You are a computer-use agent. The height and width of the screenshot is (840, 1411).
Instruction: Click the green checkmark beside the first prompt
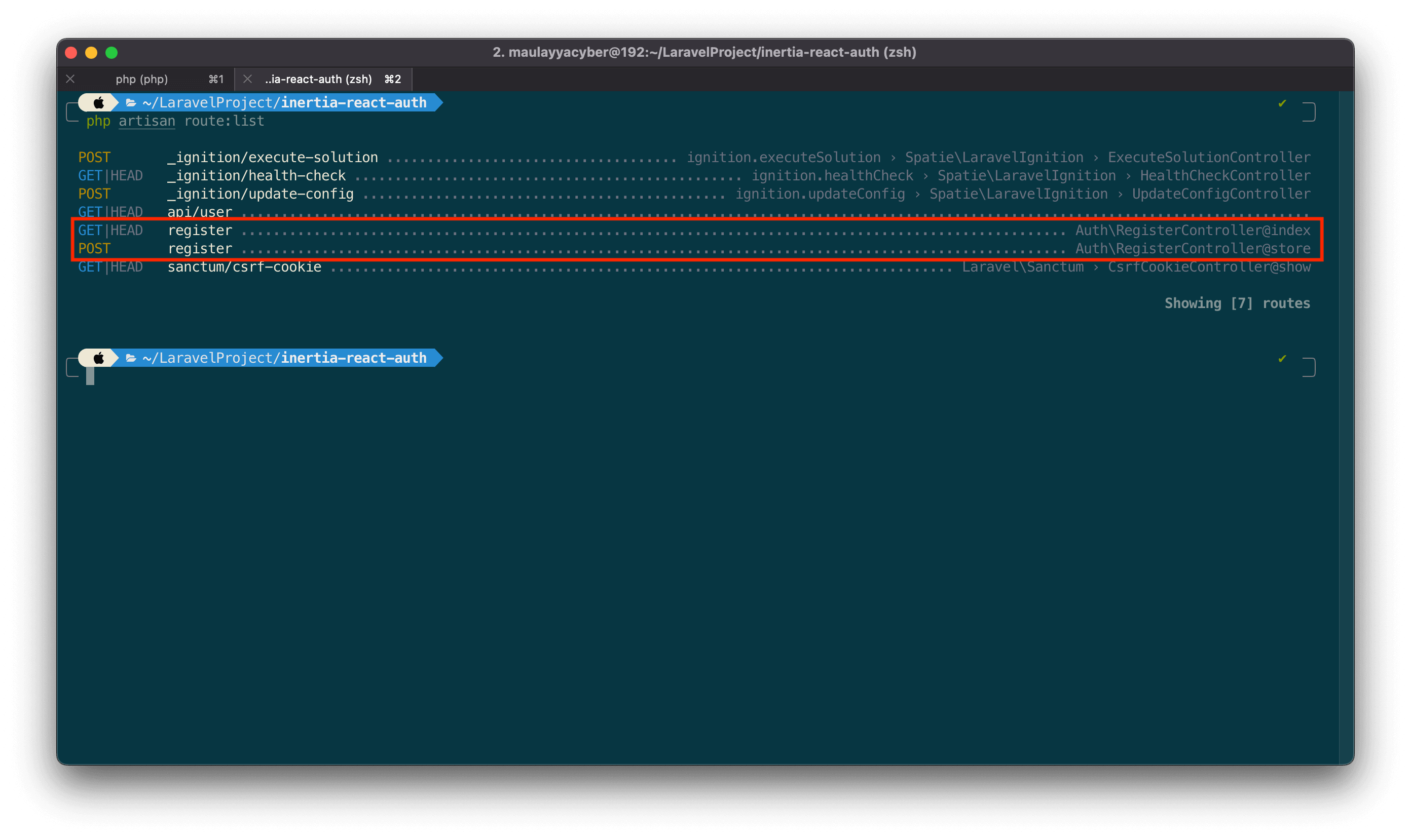pos(1282,103)
